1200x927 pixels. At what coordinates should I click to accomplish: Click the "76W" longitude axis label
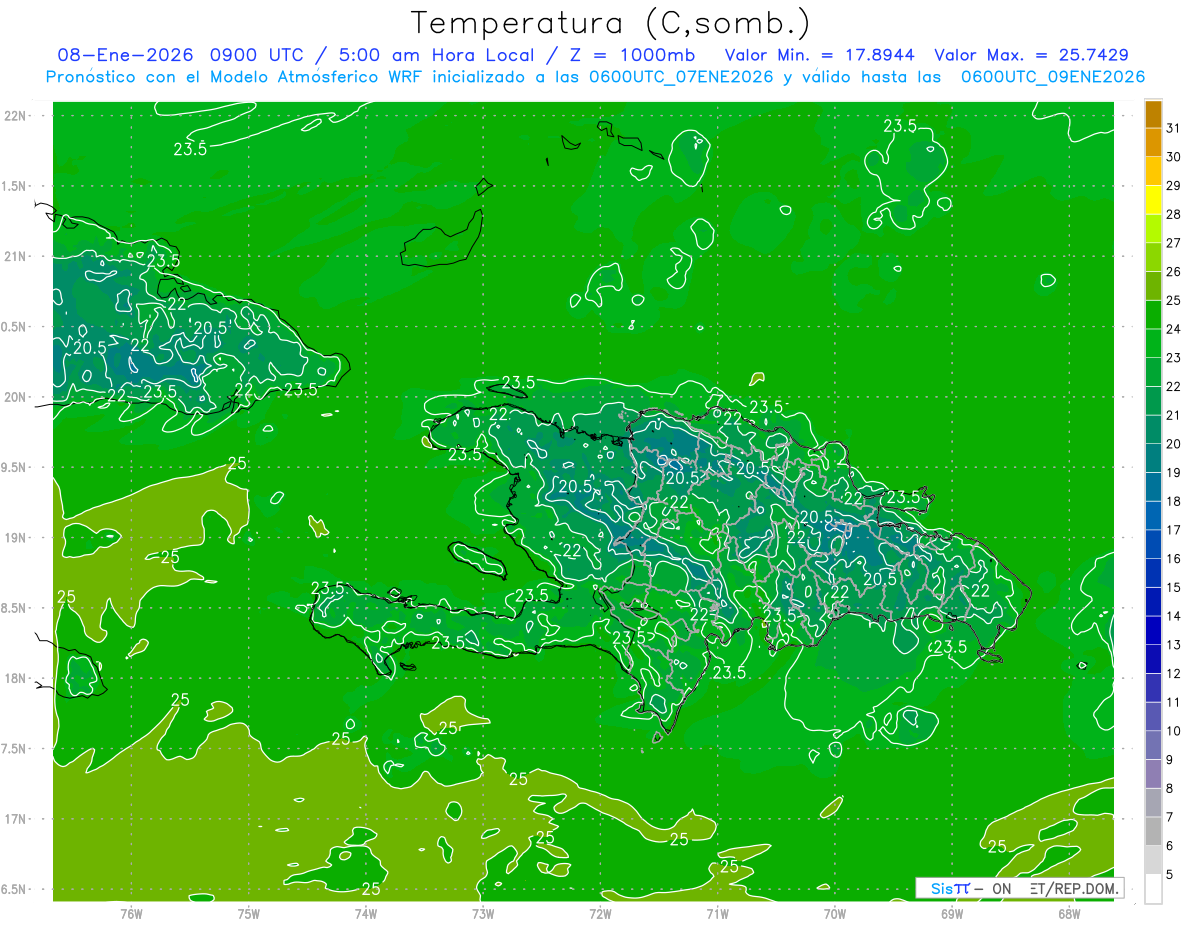(131, 914)
